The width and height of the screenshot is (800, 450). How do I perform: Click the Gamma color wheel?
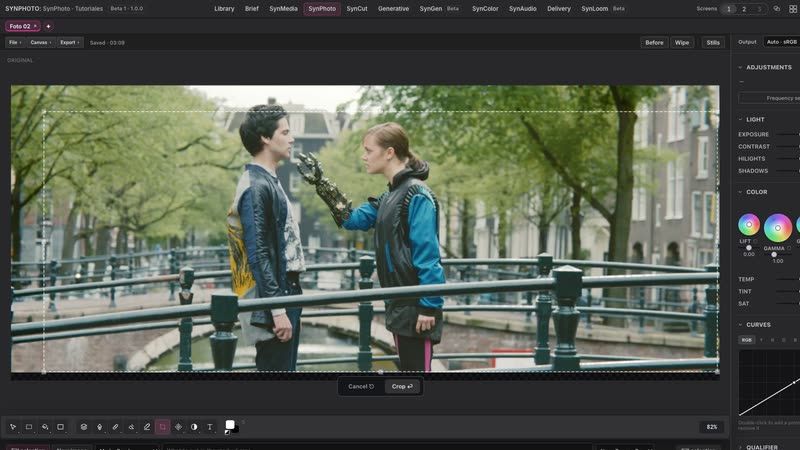pos(778,228)
